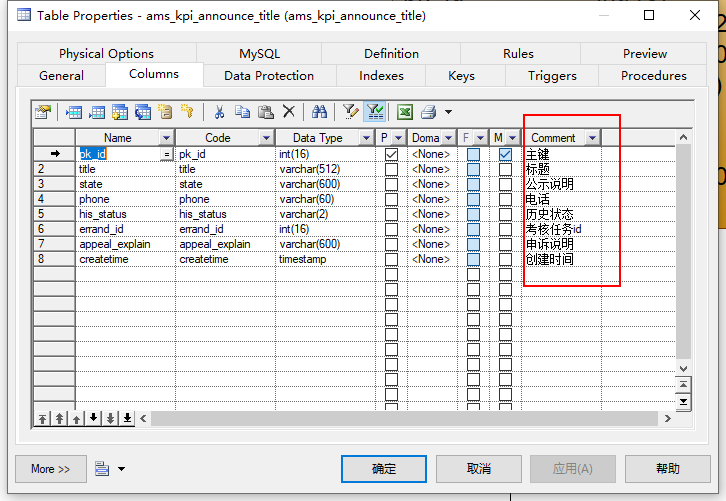Check the P checkbox for his_status row
The image size is (726, 501).
tap(391, 214)
